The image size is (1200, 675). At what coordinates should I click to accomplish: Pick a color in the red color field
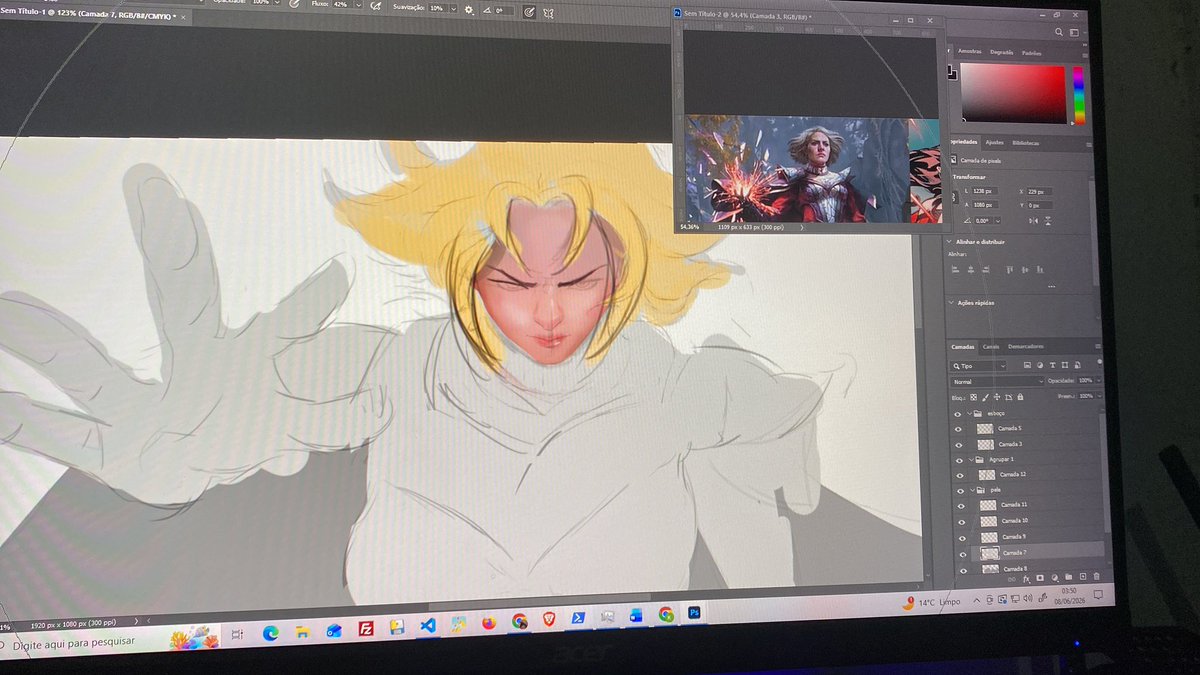(x=1013, y=94)
